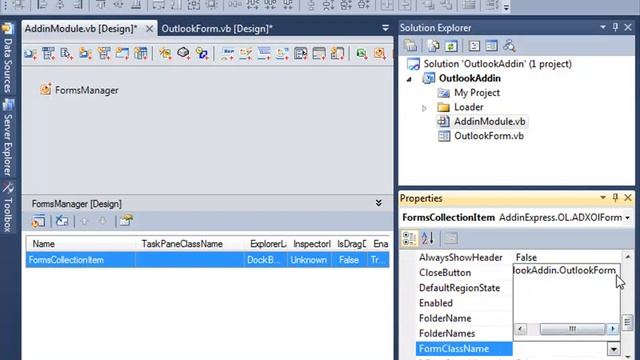
Task: Open Solution Explorer window position menu
Action: 603,27
